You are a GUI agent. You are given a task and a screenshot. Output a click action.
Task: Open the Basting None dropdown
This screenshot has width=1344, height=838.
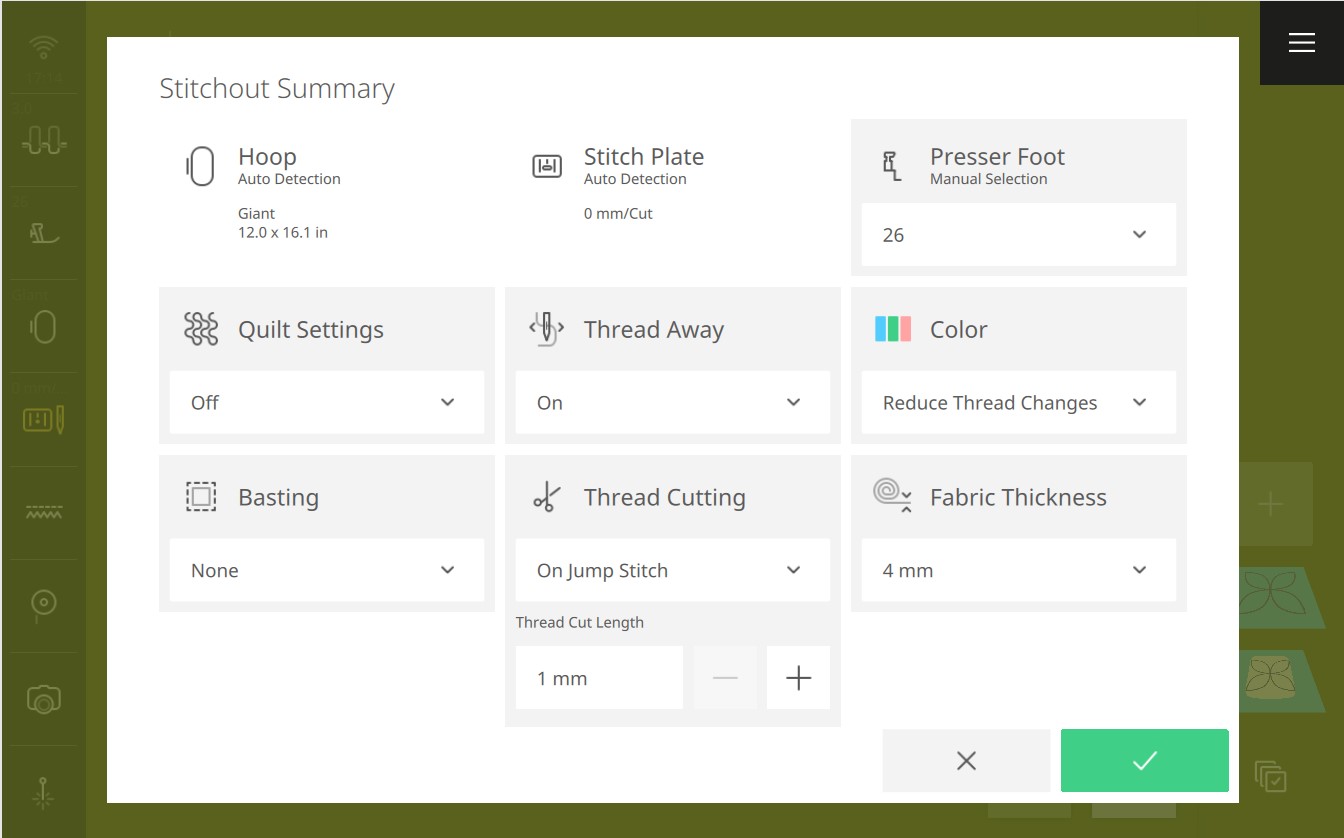[326, 571]
